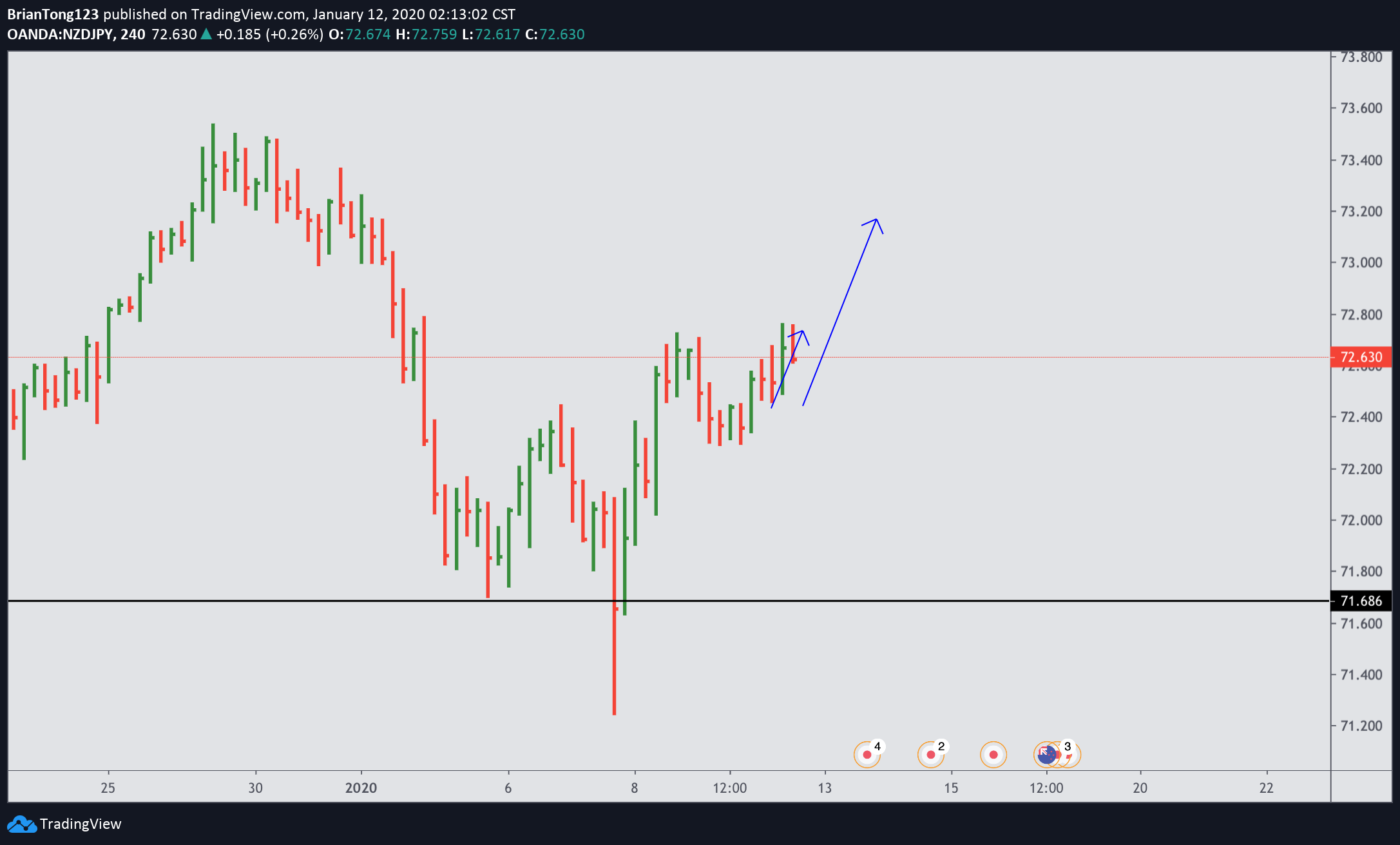Image resolution: width=1400 pixels, height=845 pixels.
Task: Click the 73.400 price axis label
Action: [x=1361, y=160]
